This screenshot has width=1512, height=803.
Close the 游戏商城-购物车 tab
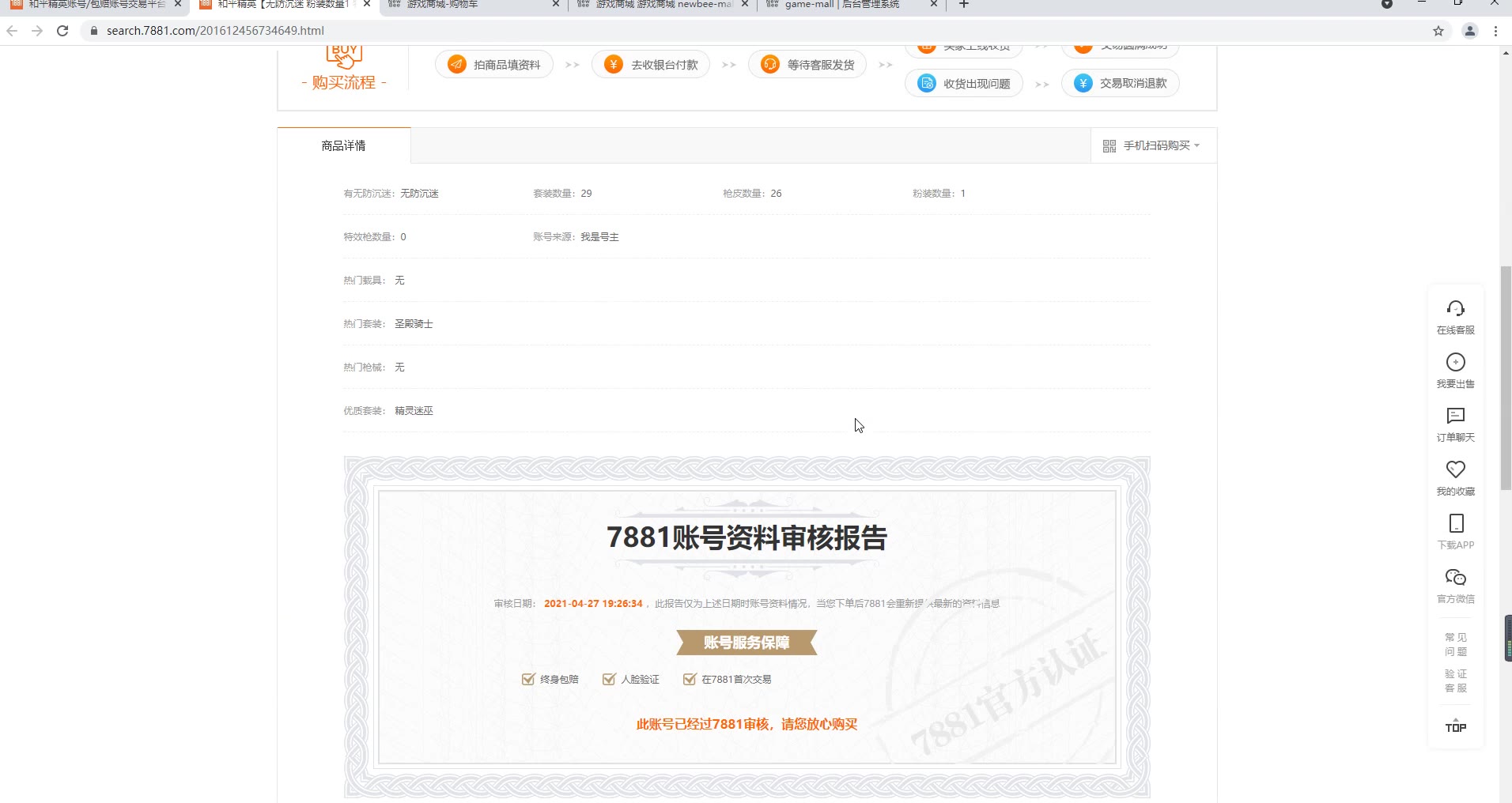556,4
